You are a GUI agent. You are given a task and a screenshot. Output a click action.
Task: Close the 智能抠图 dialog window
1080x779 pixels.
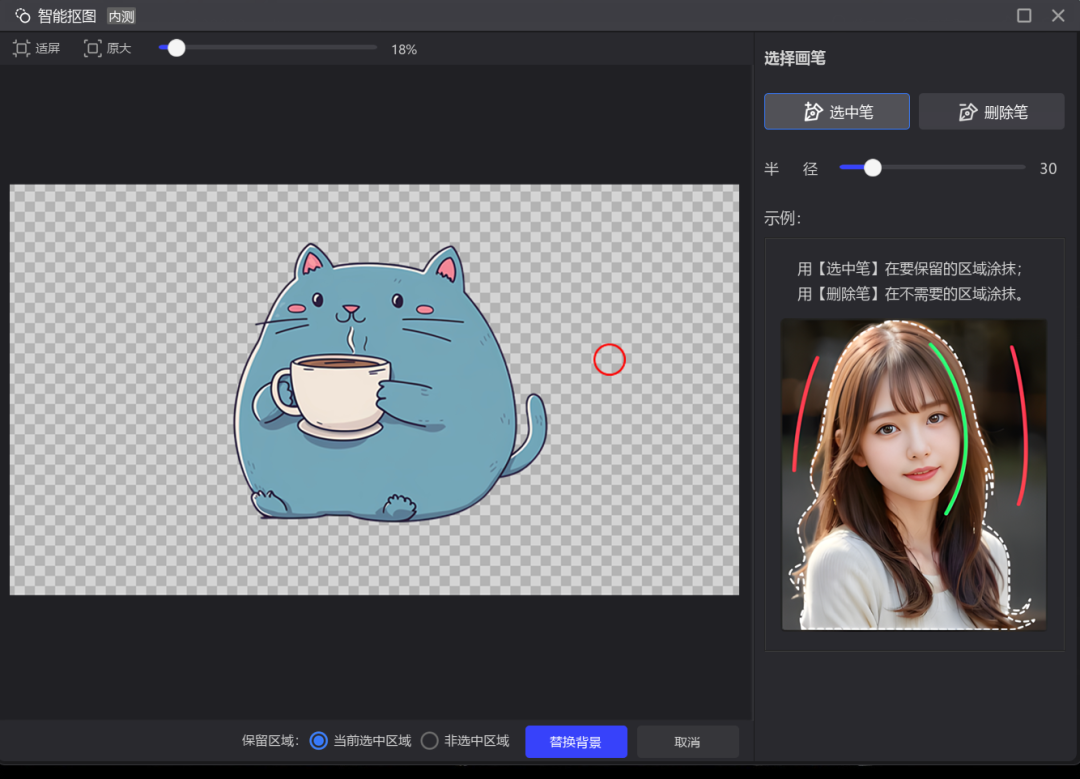pos(1058,16)
